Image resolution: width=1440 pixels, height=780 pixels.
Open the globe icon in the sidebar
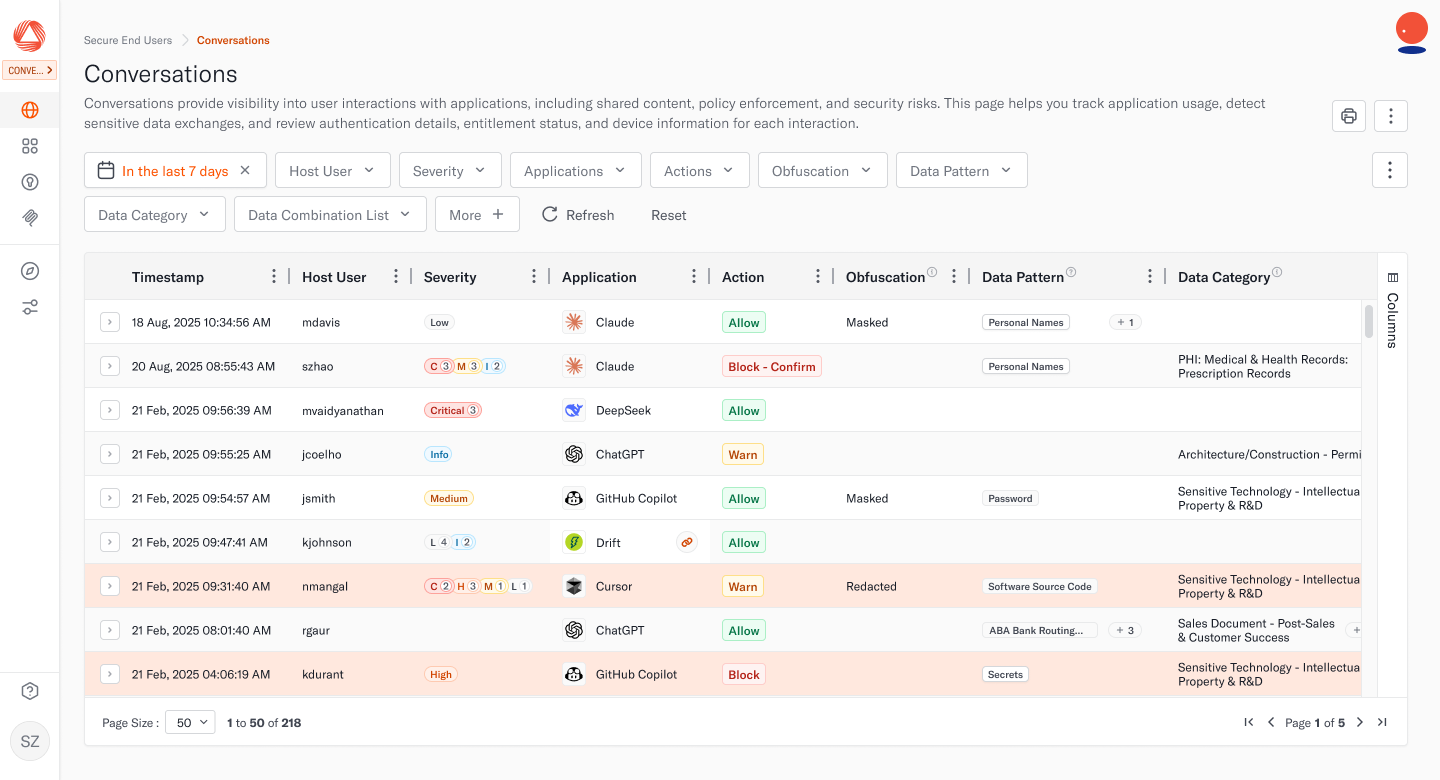[x=30, y=110]
